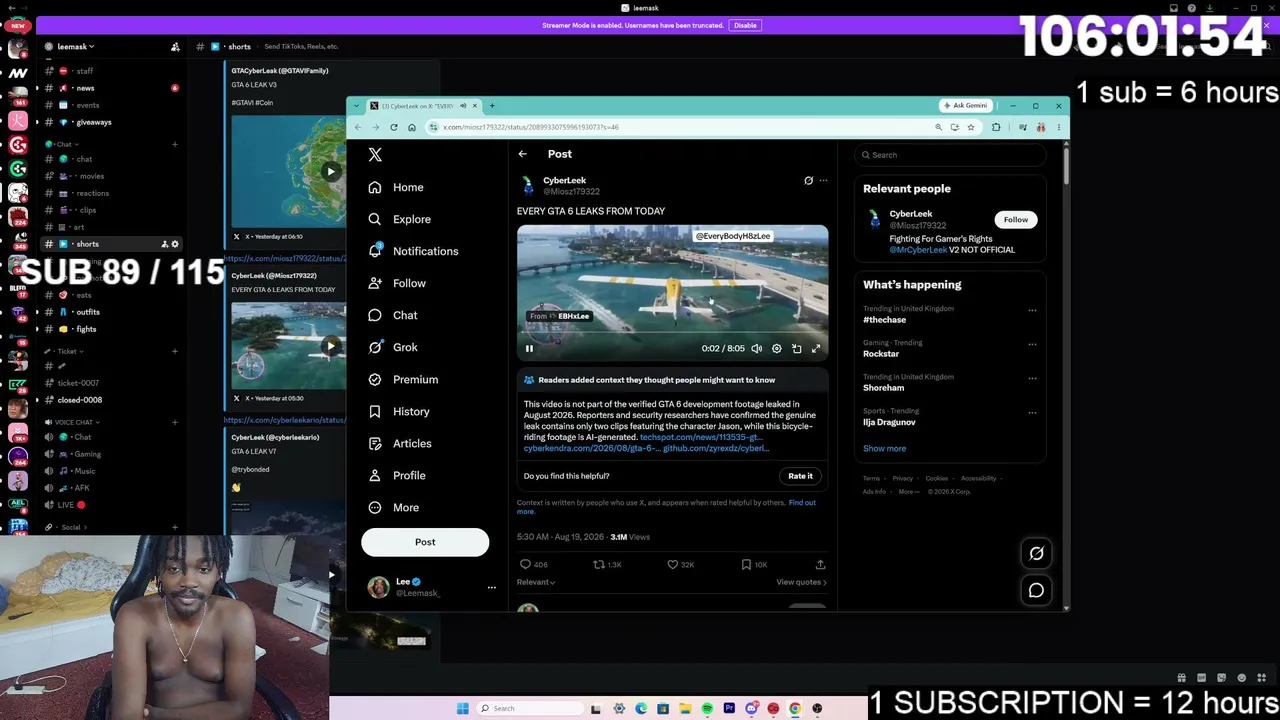Mute the post video volume
This screenshot has height=720, width=1280.
(757, 349)
